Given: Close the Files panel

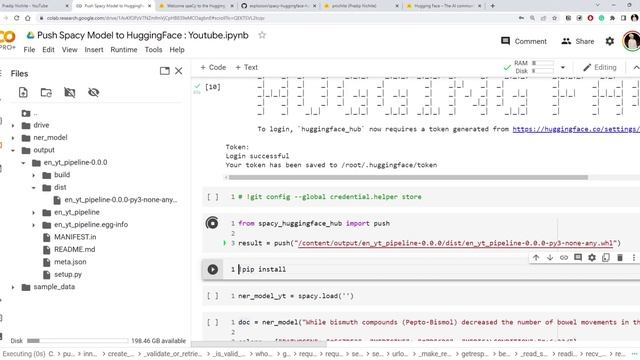Looking at the screenshot, I should point(179,71).
